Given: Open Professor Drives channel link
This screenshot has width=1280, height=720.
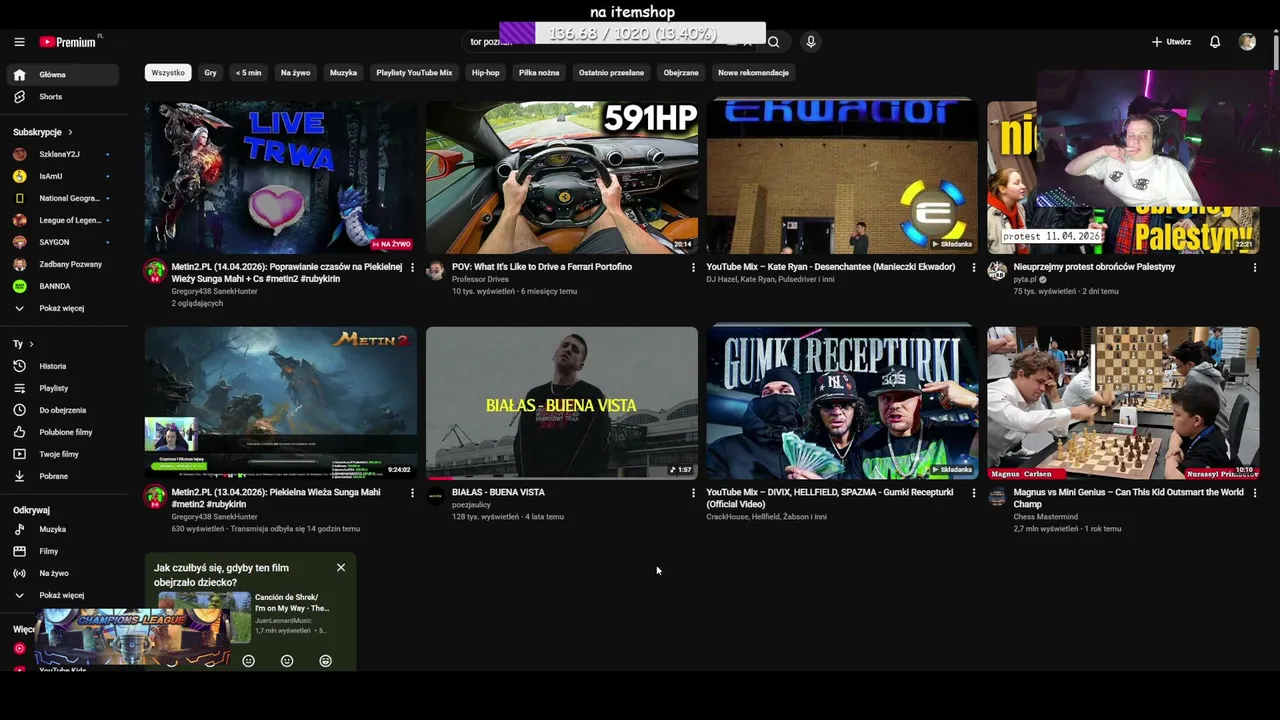Looking at the screenshot, I should 481,279.
